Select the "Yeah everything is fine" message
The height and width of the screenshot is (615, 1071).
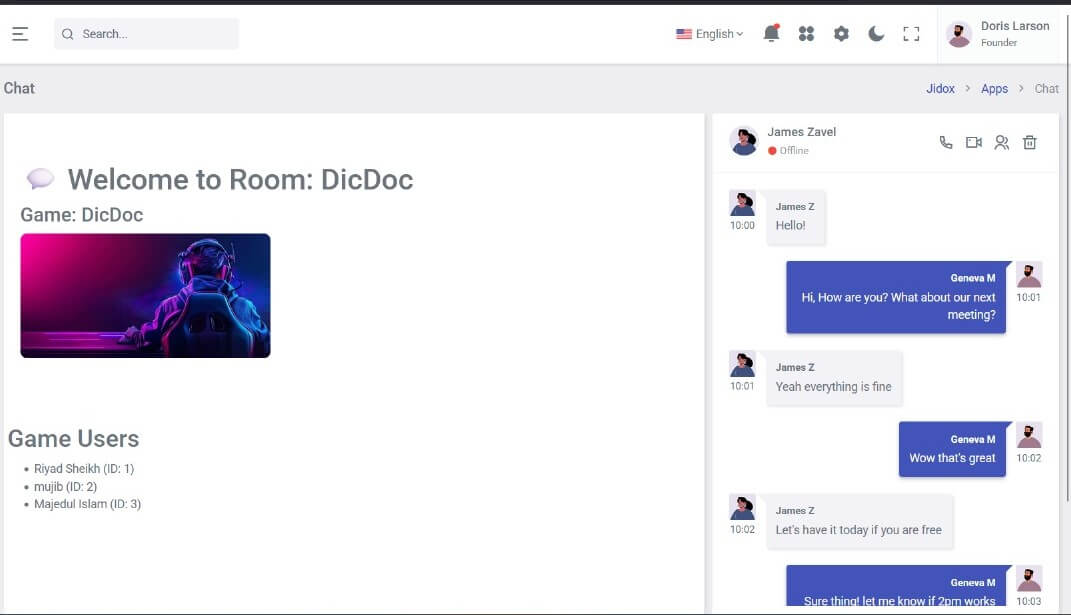[x=833, y=387]
